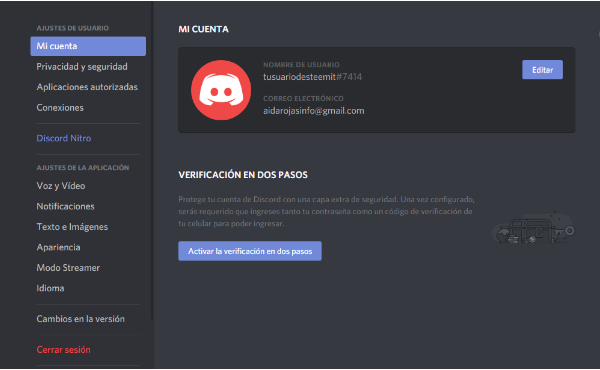The height and width of the screenshot is (370, 600).
Task: Click Activar la verificación en dos pasos
Action: (x=250, y=251)
